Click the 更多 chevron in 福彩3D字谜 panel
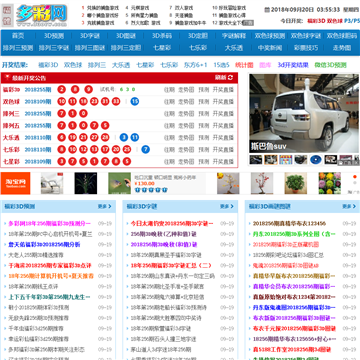Screen dimensions: 360x360 click(232, 206)
